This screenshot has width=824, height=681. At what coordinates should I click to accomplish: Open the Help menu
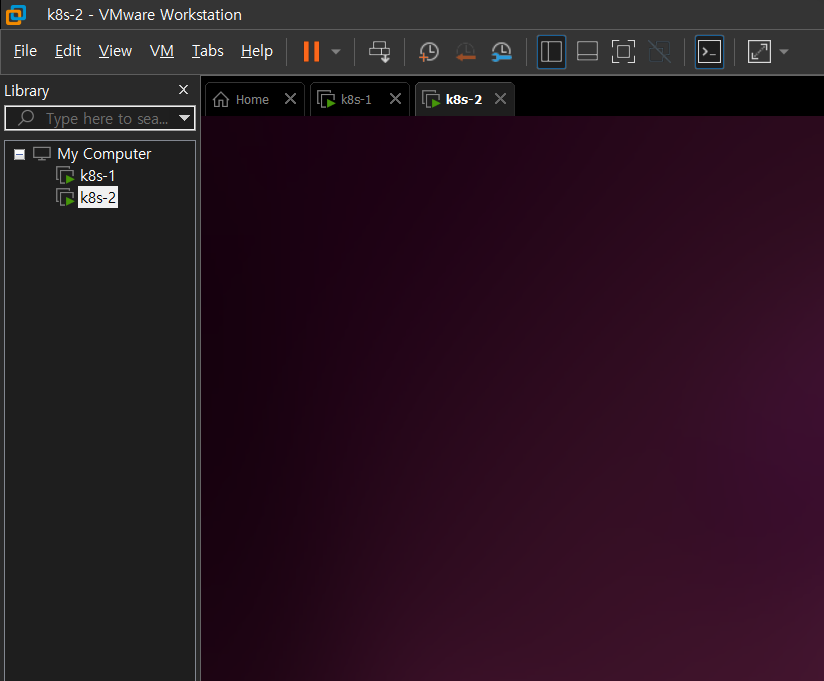tap(257, 51)
